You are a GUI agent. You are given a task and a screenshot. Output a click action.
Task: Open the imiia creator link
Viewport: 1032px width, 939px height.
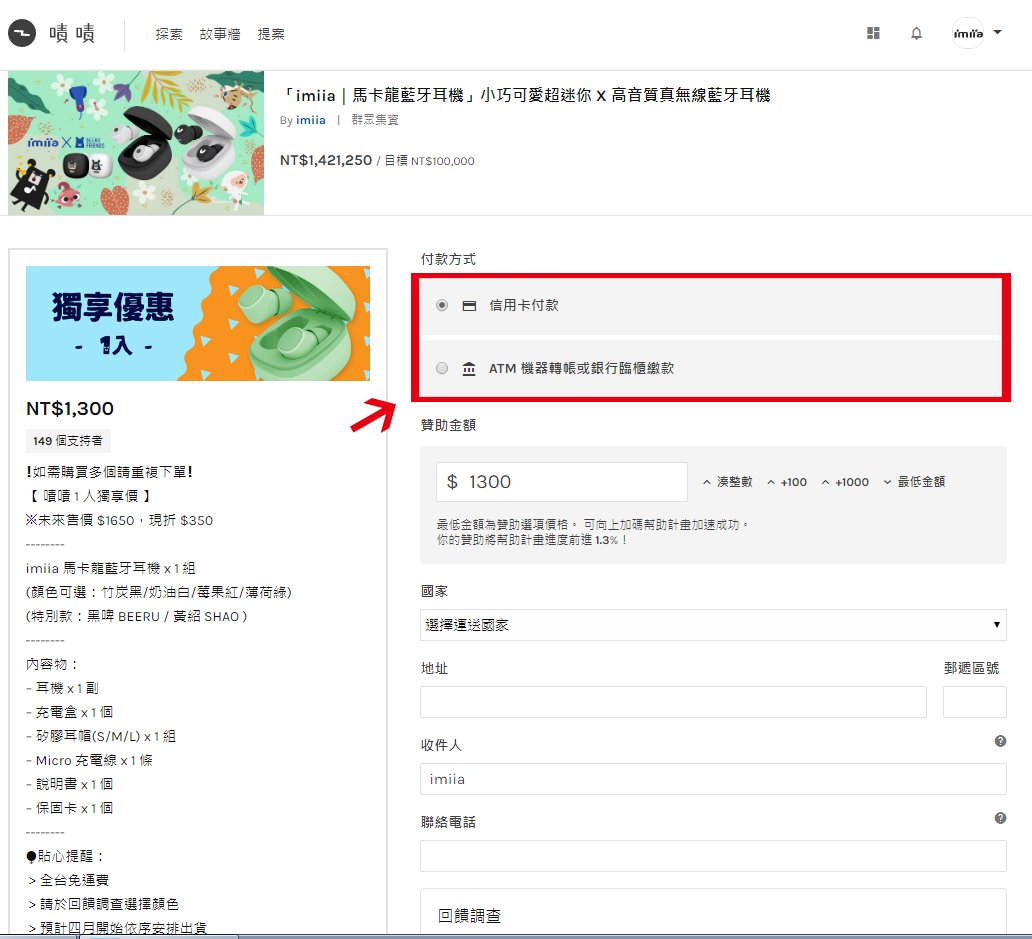pyautogui.click(x=311, y=120)
